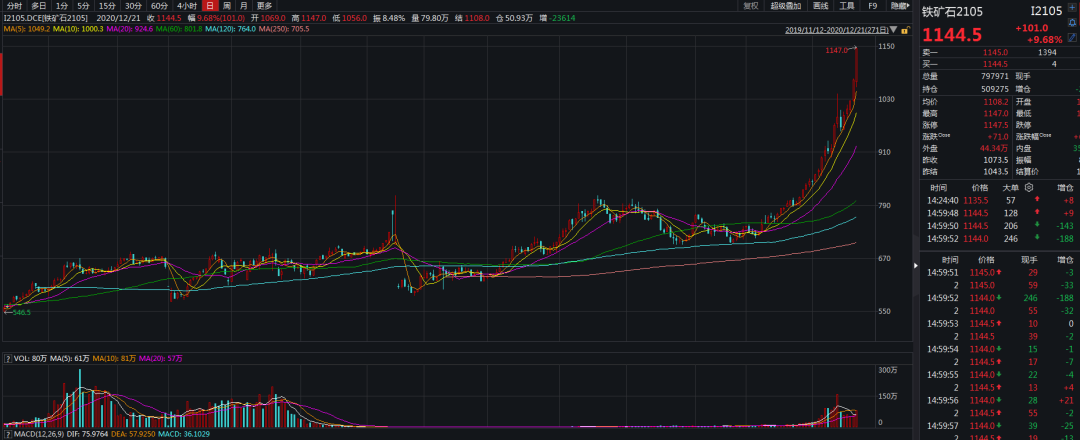Screen dimensions: 1080x440
Task: Click the 1147.0 high price marker on chart
Action: coord(836,50)
